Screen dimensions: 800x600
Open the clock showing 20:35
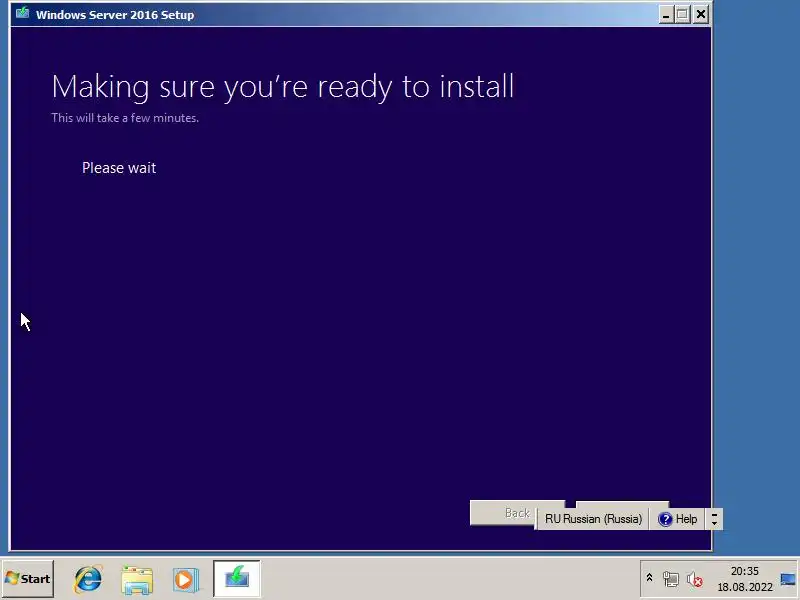pos(744,571)
